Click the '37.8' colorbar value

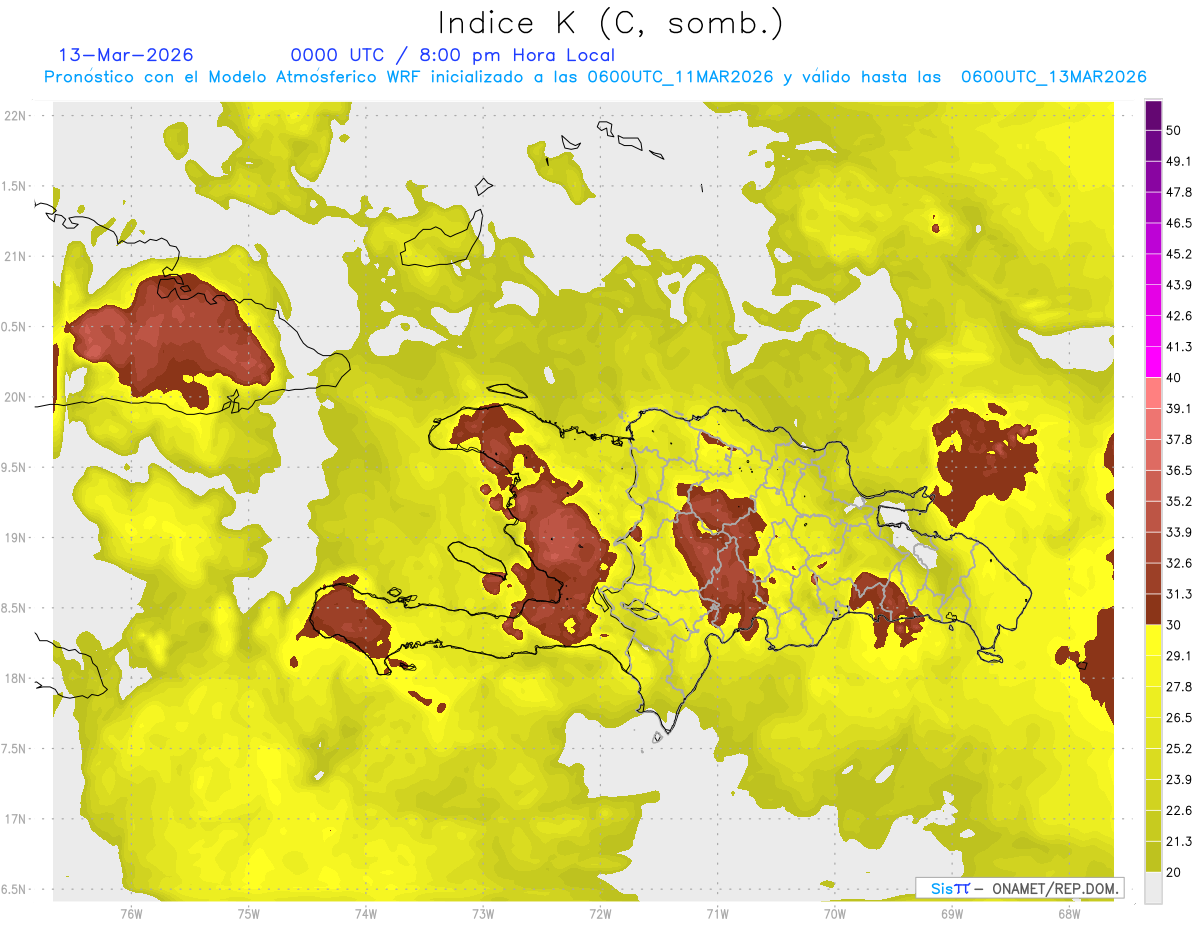pos(1179,439)
